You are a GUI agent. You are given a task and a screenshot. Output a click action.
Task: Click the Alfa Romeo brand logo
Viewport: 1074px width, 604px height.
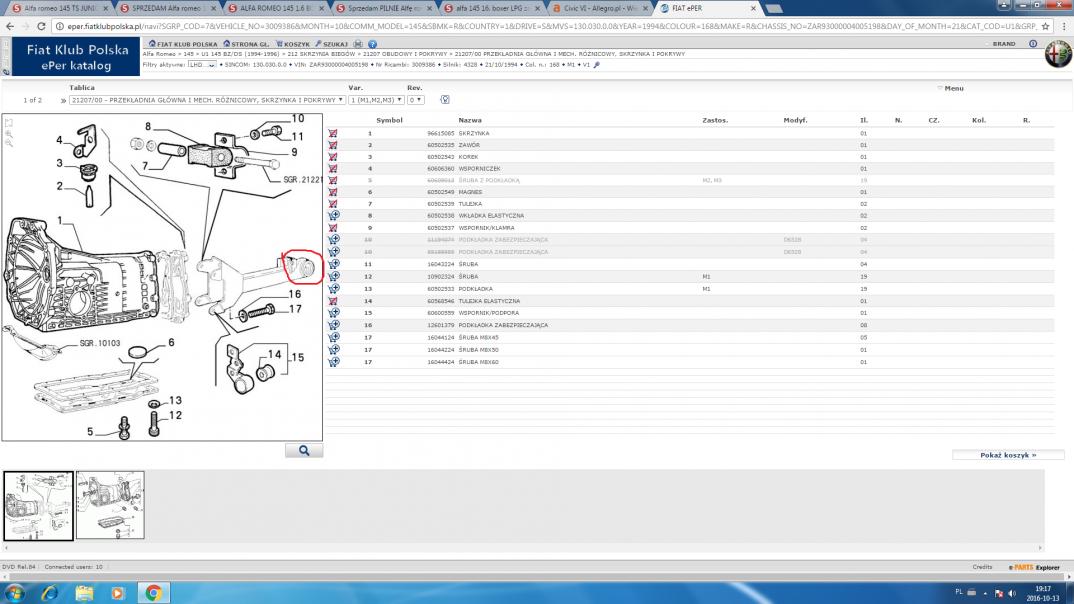(x=1058, y=54)
